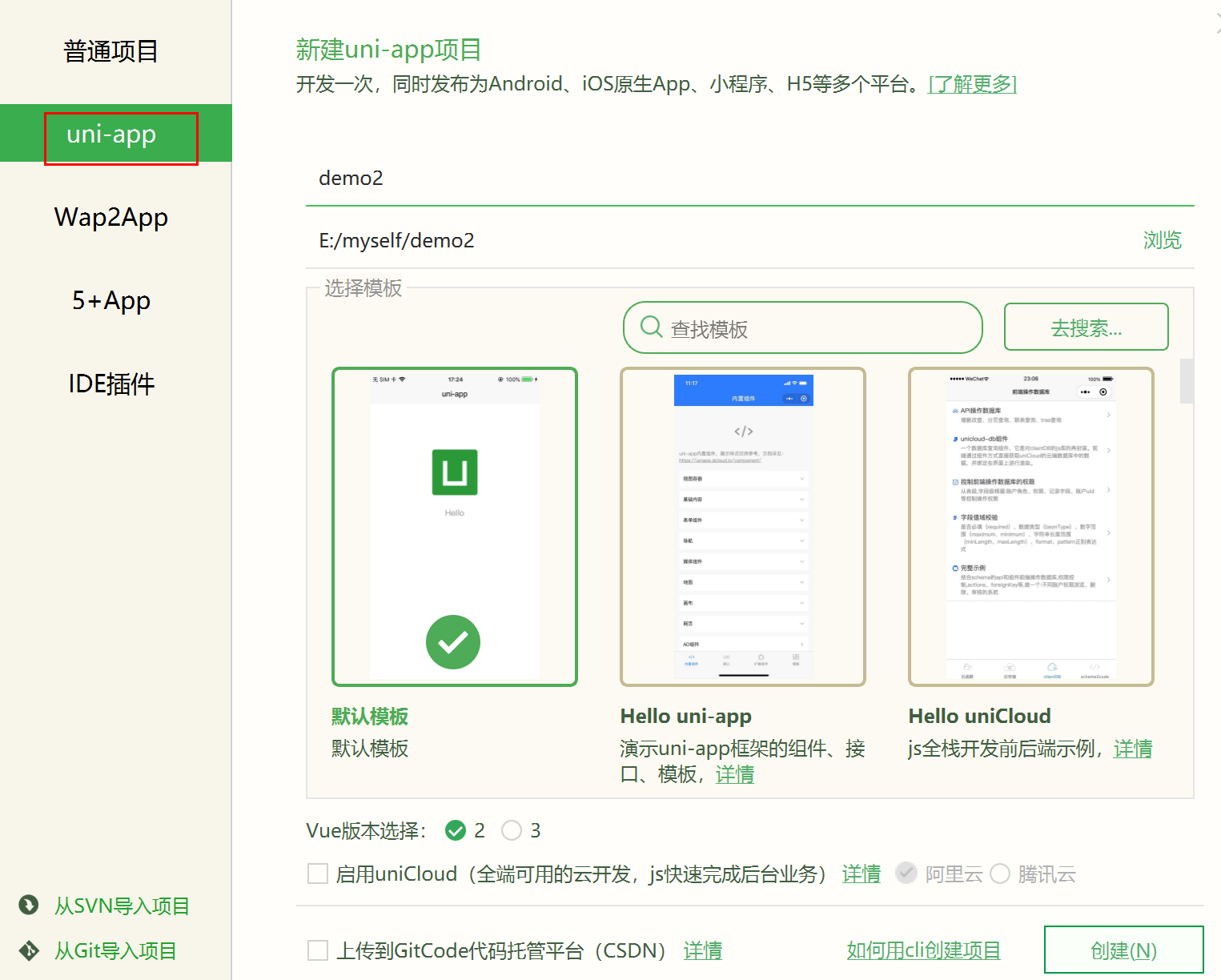The height and width of the screenshot is (980, 1221).
Task: Select the 默认模板 template thumbnail
Action: [x=455, y=527]
